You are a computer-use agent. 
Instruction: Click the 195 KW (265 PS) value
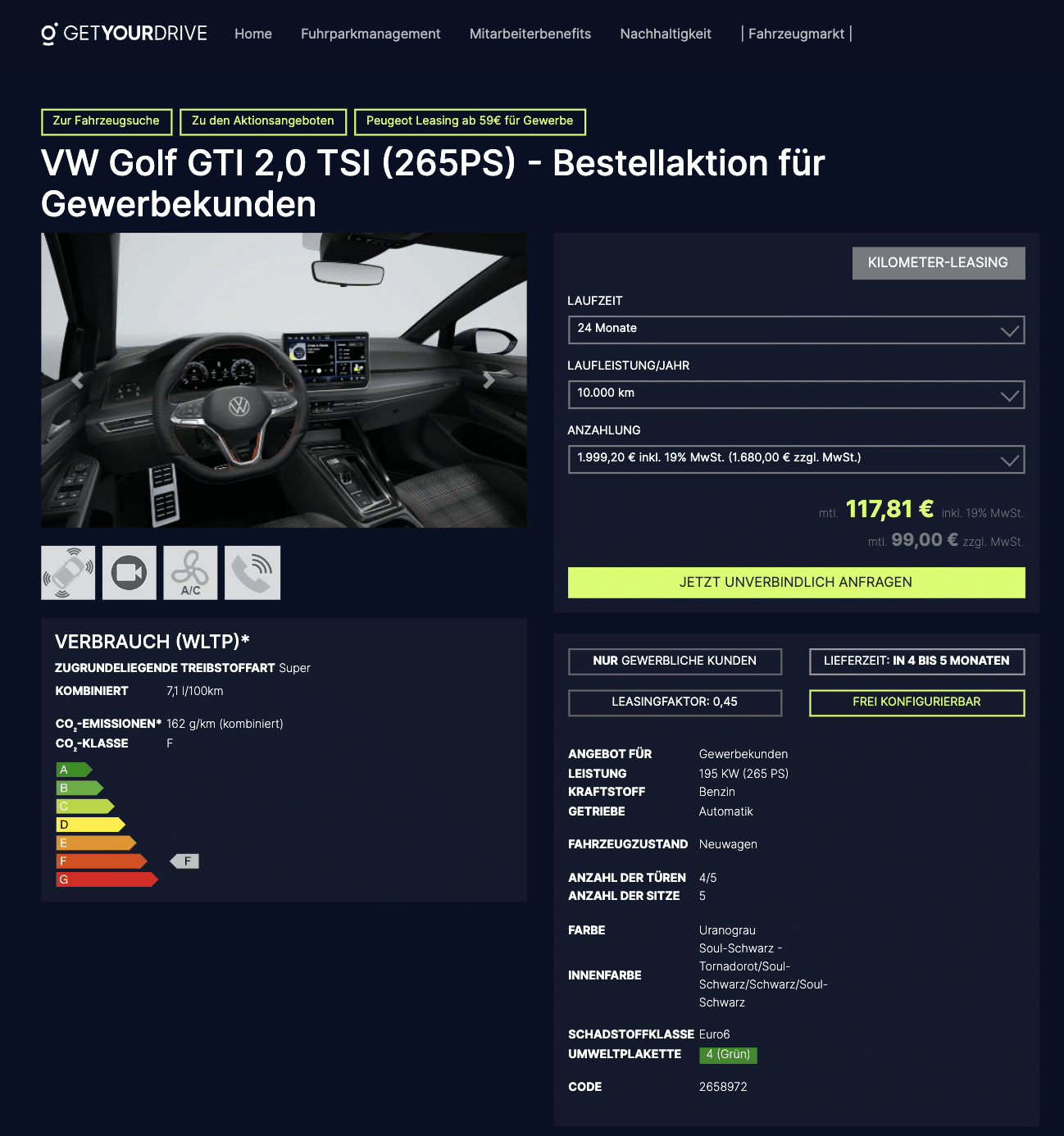tap(743, 774)
